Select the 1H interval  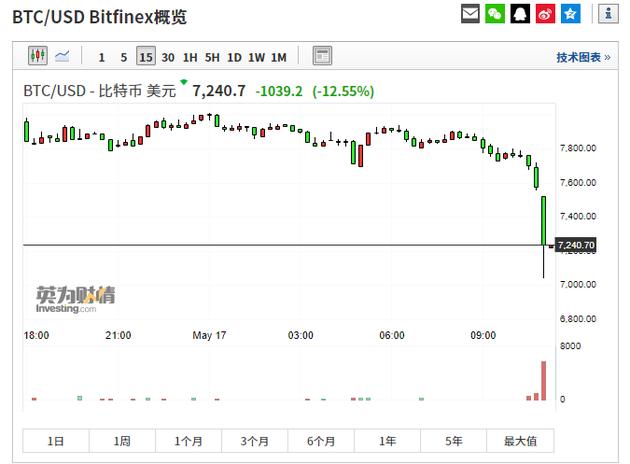[x=190, y=57]
